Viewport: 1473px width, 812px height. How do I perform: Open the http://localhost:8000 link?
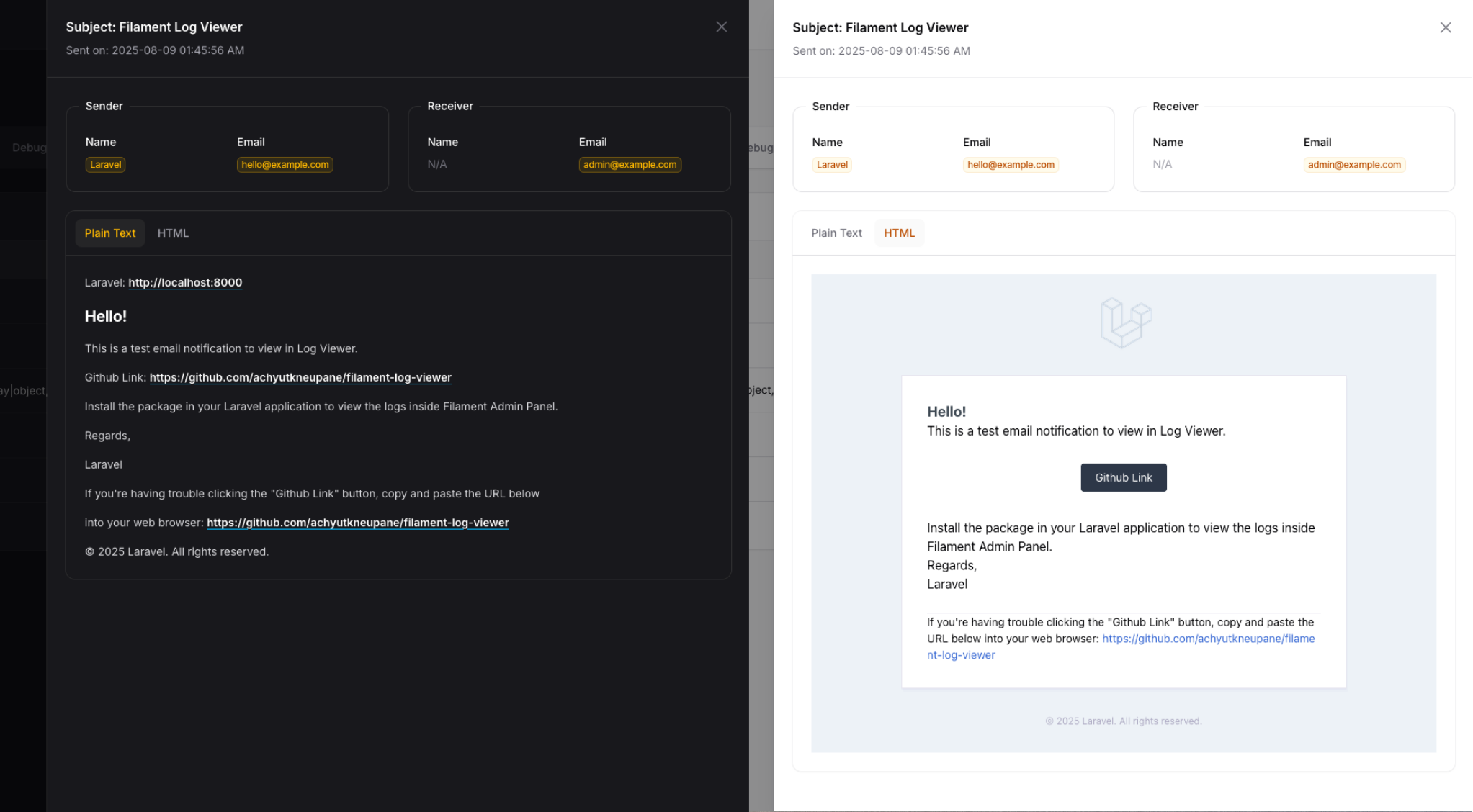click(x=185, y=283)
